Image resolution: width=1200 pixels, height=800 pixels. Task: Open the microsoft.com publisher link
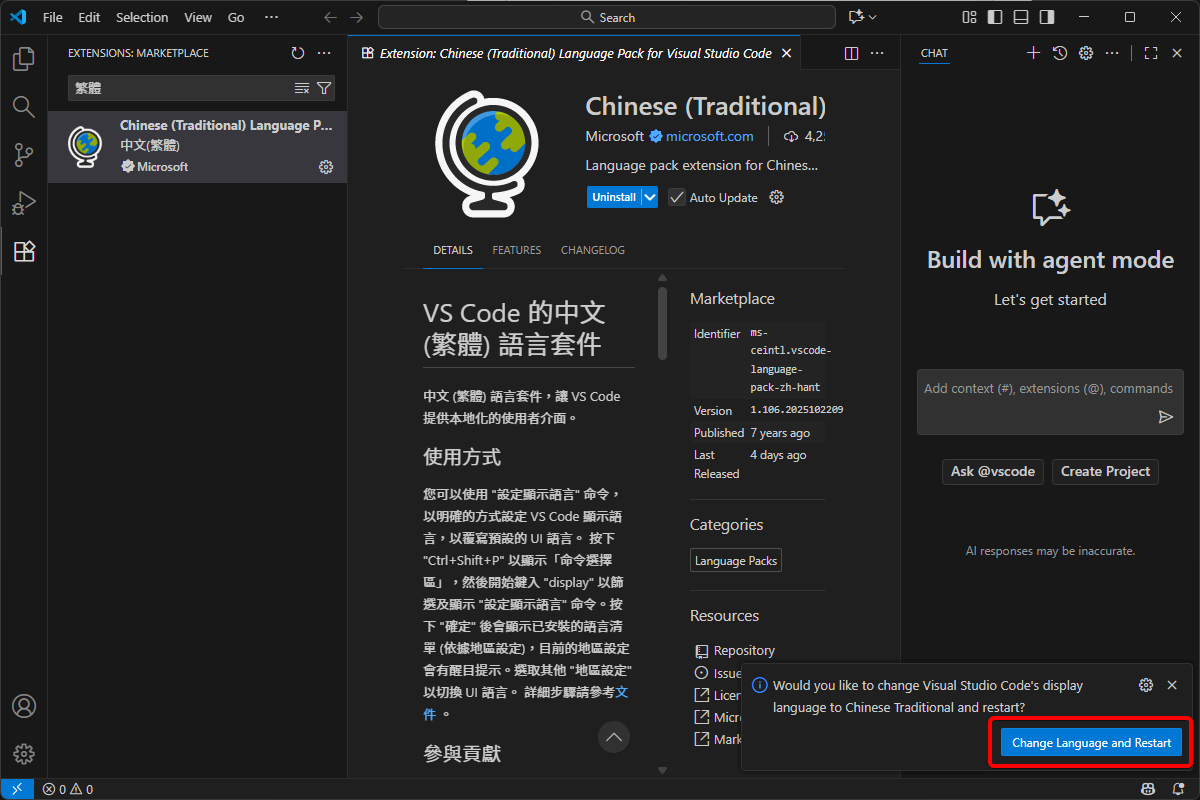[709, 136]
